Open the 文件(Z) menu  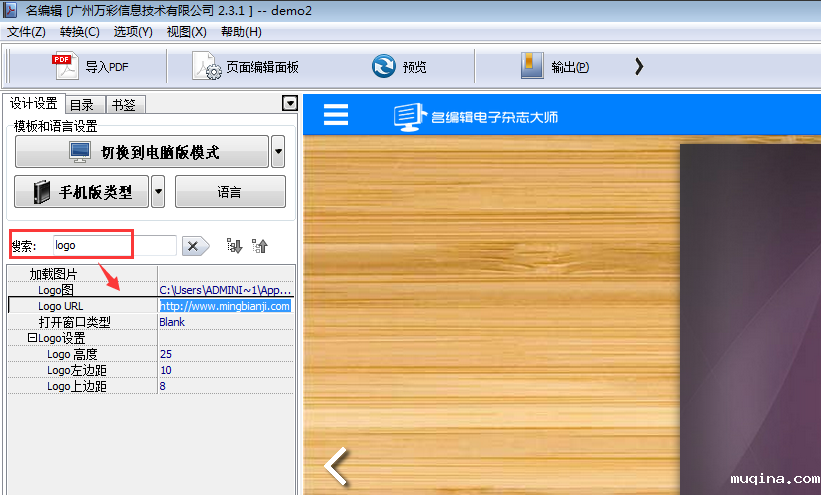[26, 32]
